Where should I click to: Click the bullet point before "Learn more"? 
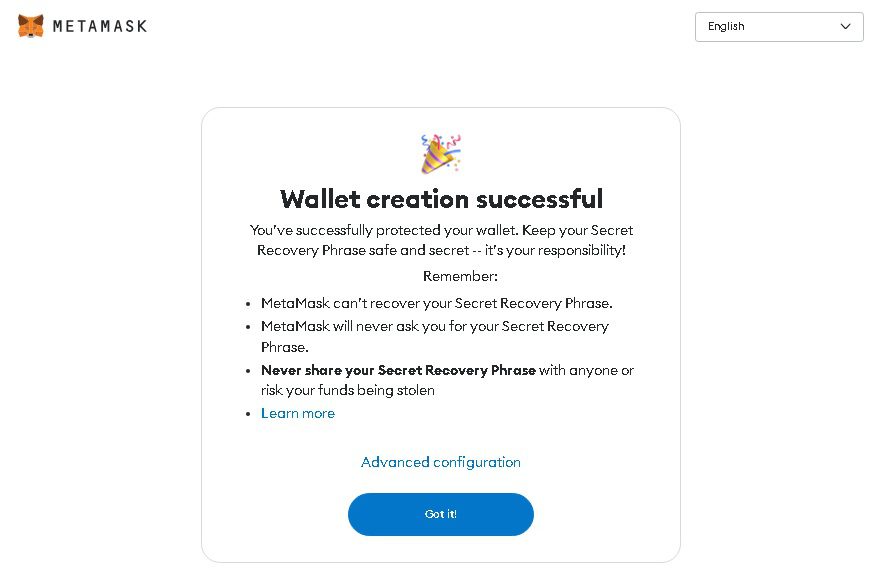[x=249, y=414]
